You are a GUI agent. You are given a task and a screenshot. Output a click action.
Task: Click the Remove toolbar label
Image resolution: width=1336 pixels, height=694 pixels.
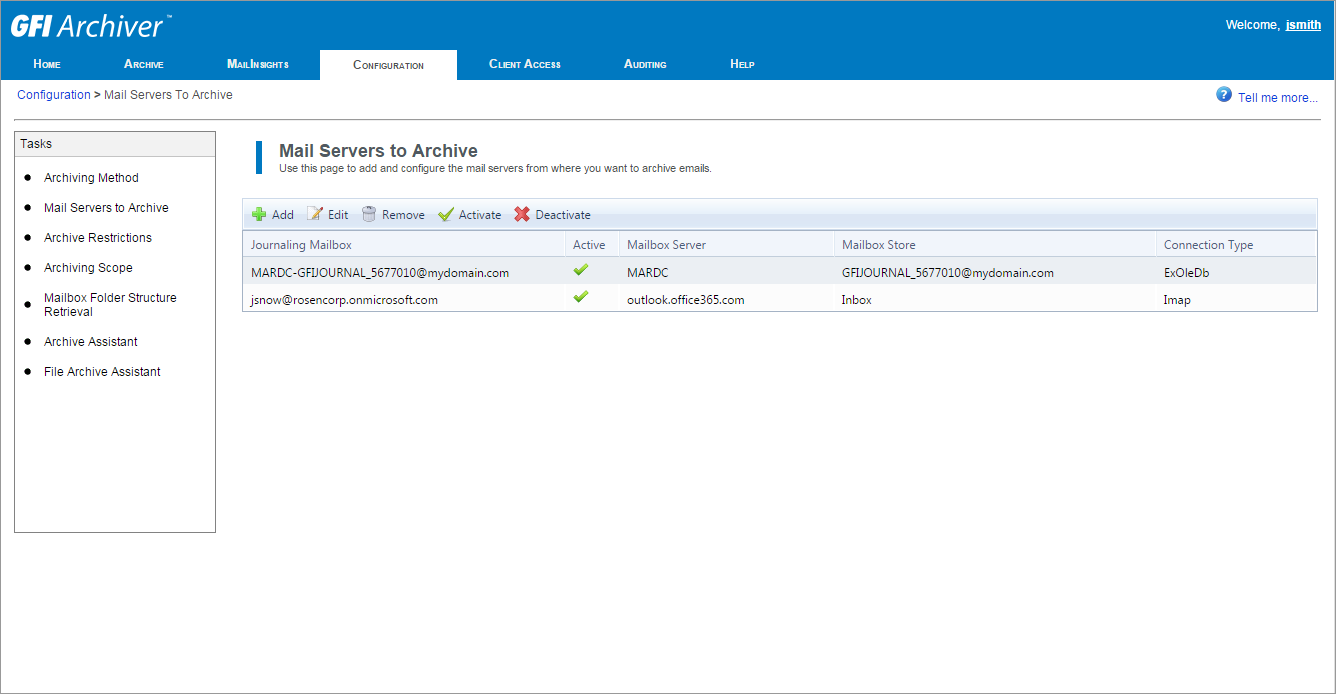point(403,215)
